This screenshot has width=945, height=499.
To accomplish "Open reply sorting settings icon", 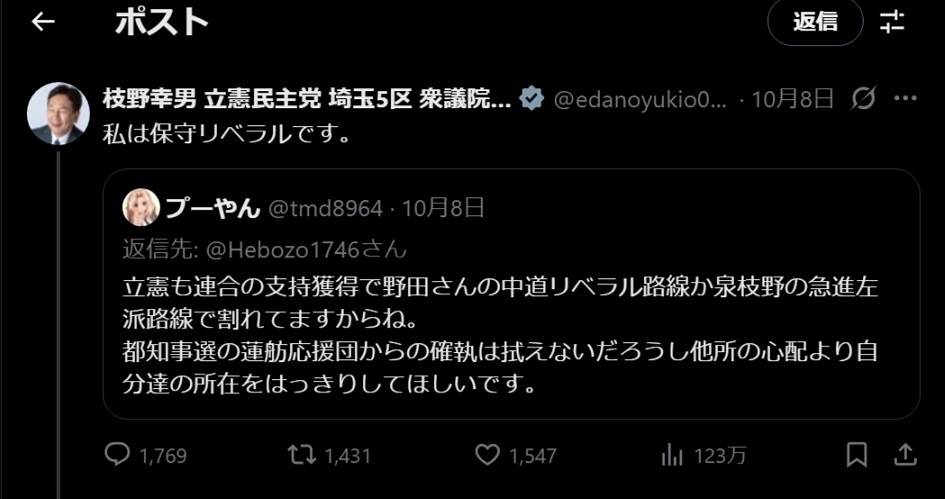I will coord(892,22).
